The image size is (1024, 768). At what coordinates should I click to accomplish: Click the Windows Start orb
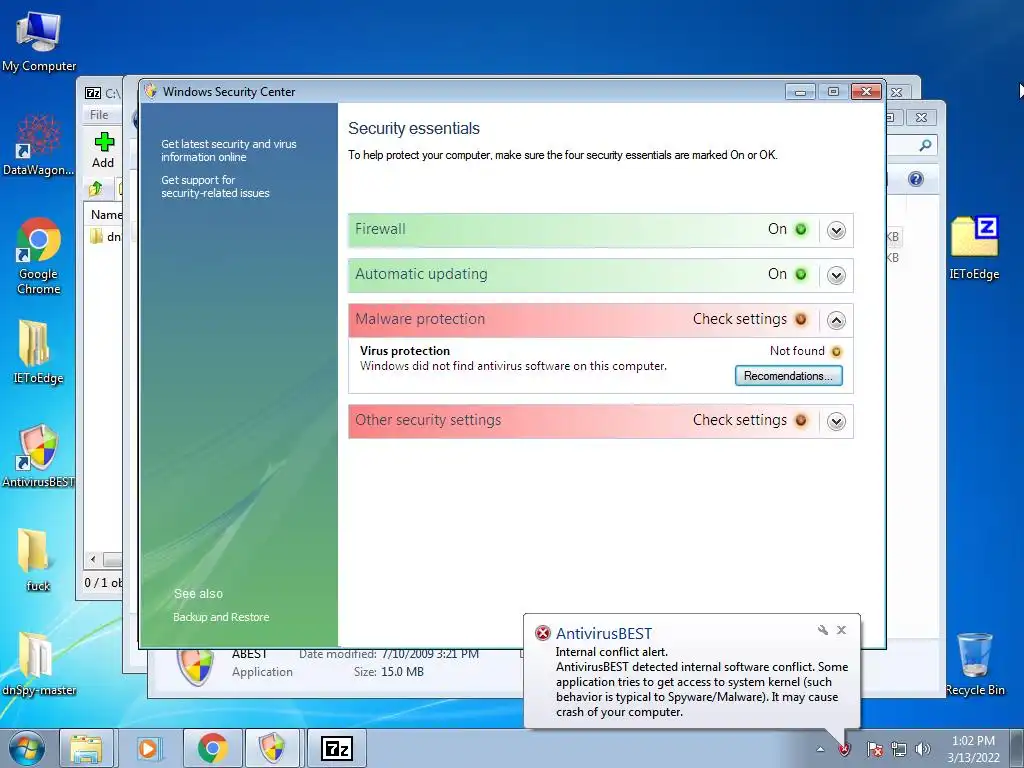26,748
